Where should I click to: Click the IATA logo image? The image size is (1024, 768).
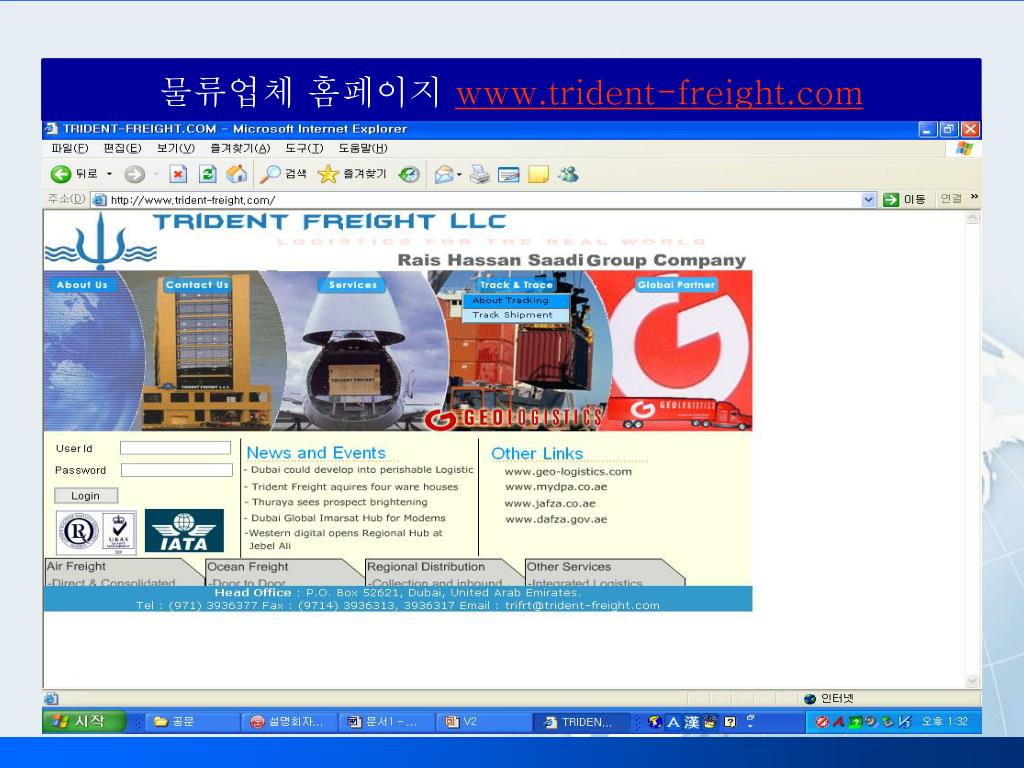click(184, 530)
